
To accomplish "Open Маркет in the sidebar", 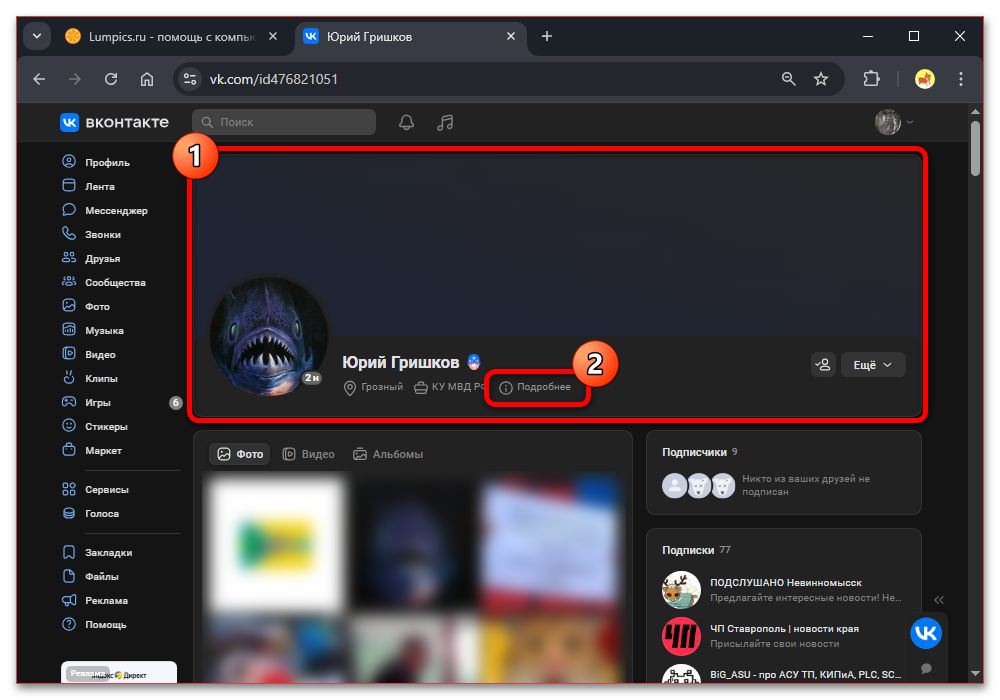I will coord(92,450).
